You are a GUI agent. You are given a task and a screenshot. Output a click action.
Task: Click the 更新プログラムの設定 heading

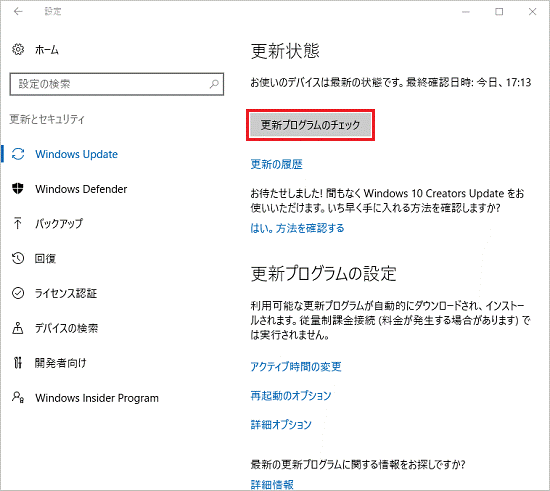323,274
